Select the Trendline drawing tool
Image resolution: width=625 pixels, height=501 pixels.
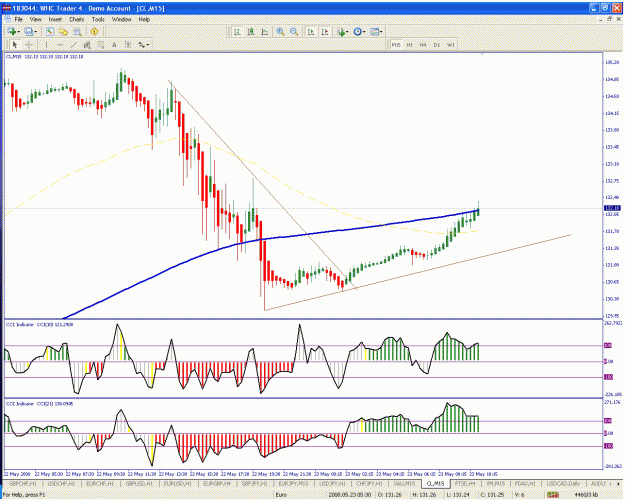pyautogui.click(x=73, y=45)
